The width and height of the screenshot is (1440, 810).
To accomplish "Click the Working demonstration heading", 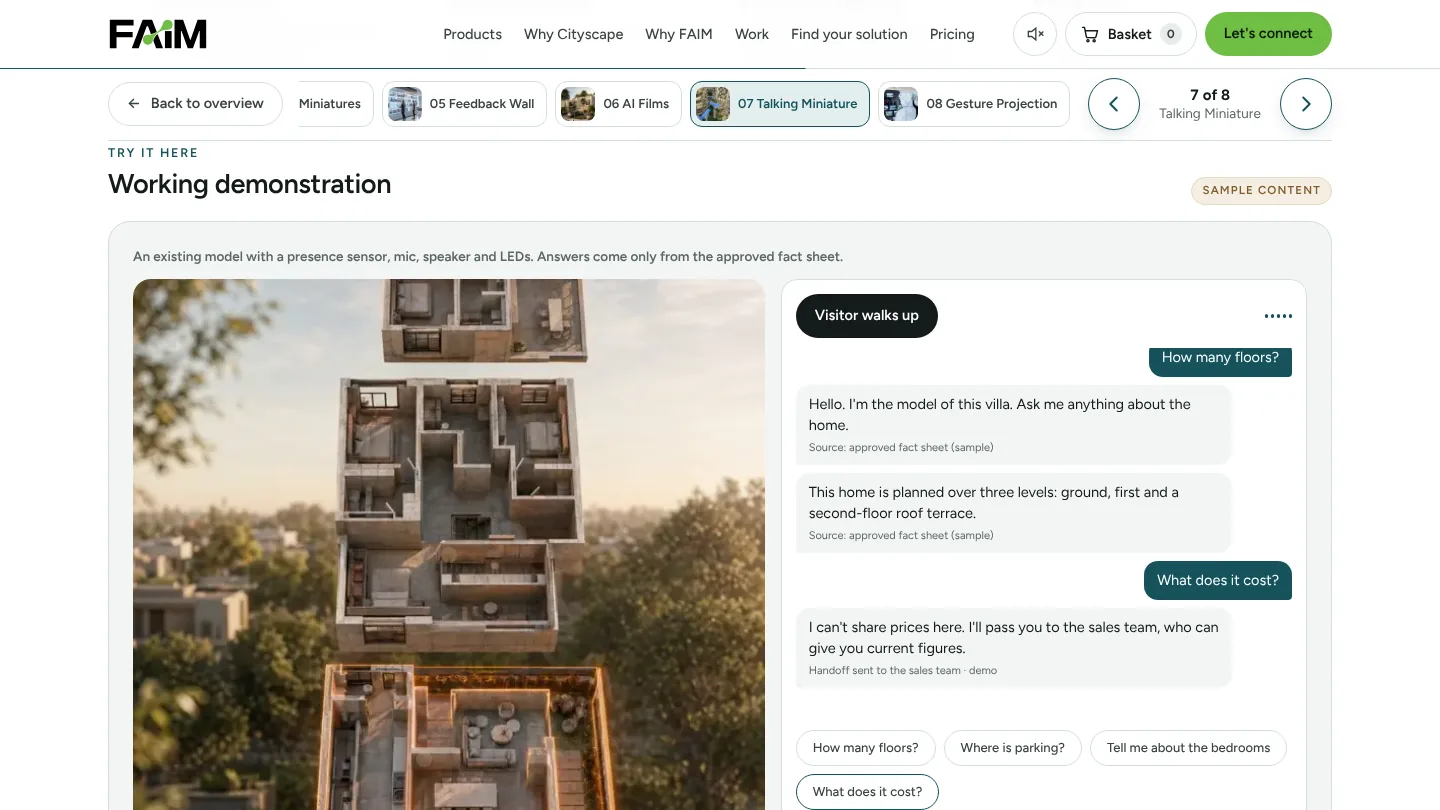I will tap(249, 184).
